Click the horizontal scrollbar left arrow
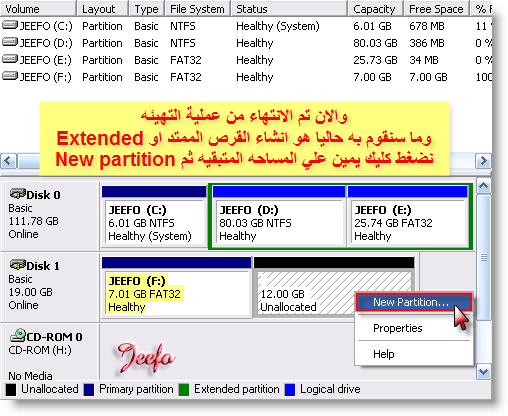Screen dimensions: 508x416 pos(8,161)
